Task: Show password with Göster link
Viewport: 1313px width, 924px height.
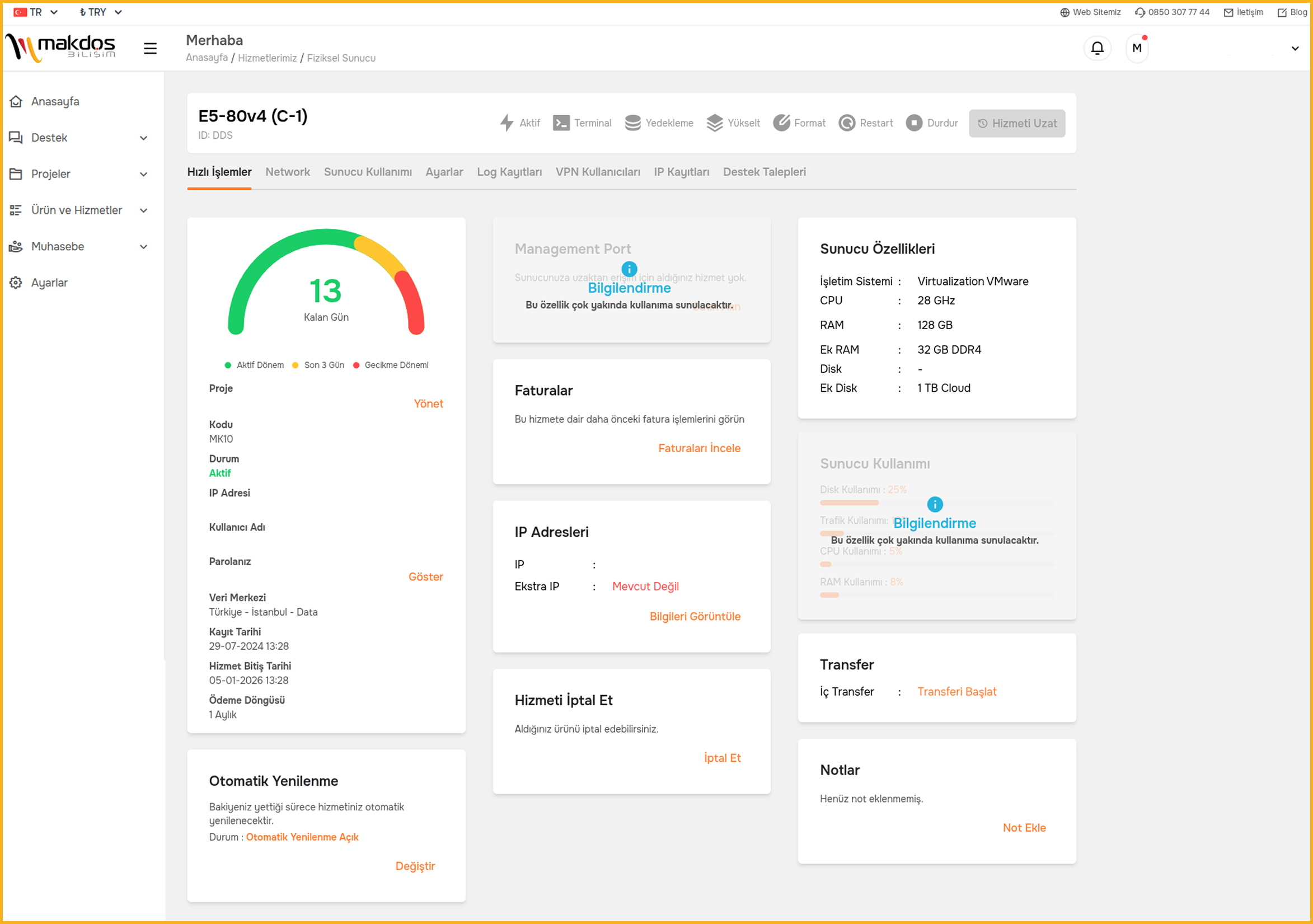Action: coord(425,576)
